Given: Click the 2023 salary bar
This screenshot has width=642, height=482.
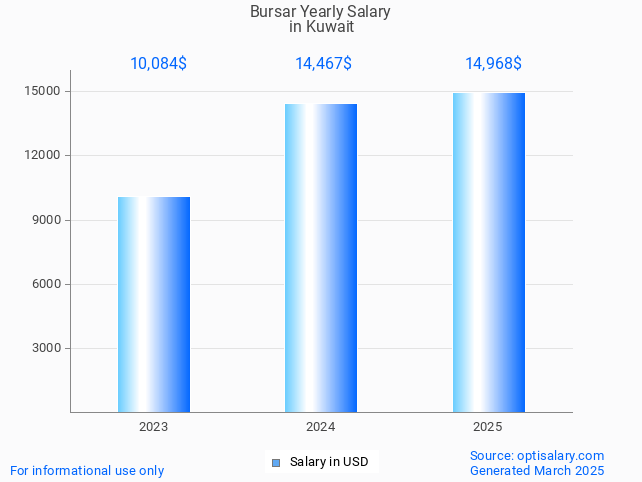Looking at the screenshot, I should point(154,304).
